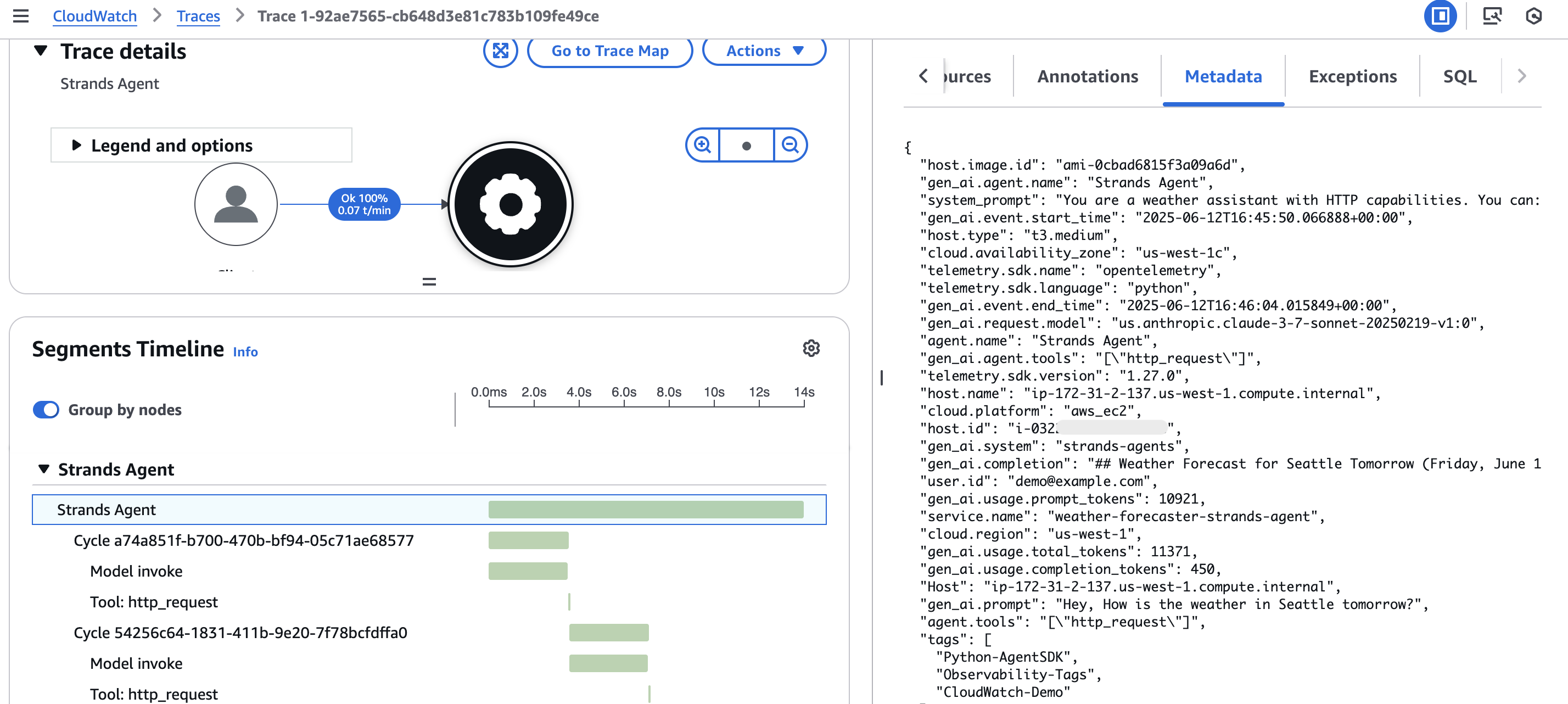Switch to the Annotations tab
The image size is (1568, 704).
1087,76
